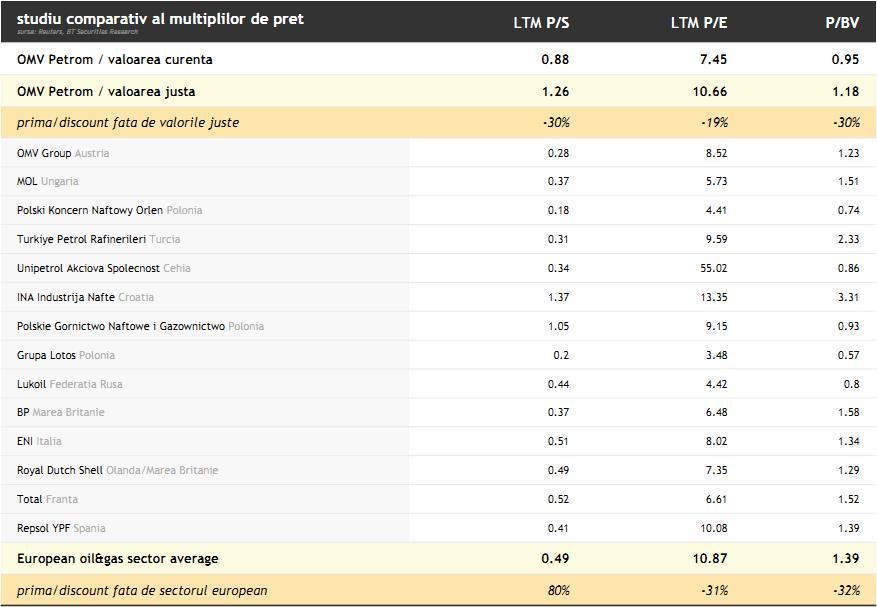Select the 'BP Marea Britanie' row label
The image size is (877, 607).
pyautogui.click(x=60, y=412)
